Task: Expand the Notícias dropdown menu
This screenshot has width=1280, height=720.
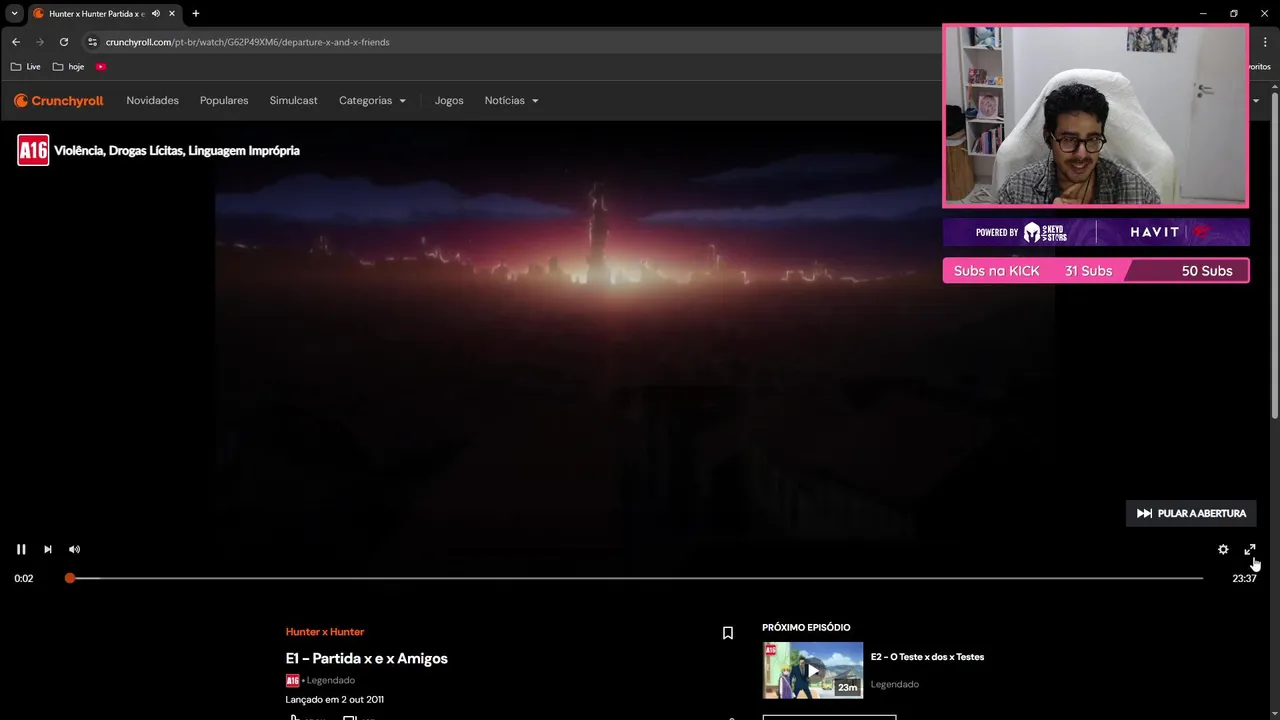Action: [511, 100]
